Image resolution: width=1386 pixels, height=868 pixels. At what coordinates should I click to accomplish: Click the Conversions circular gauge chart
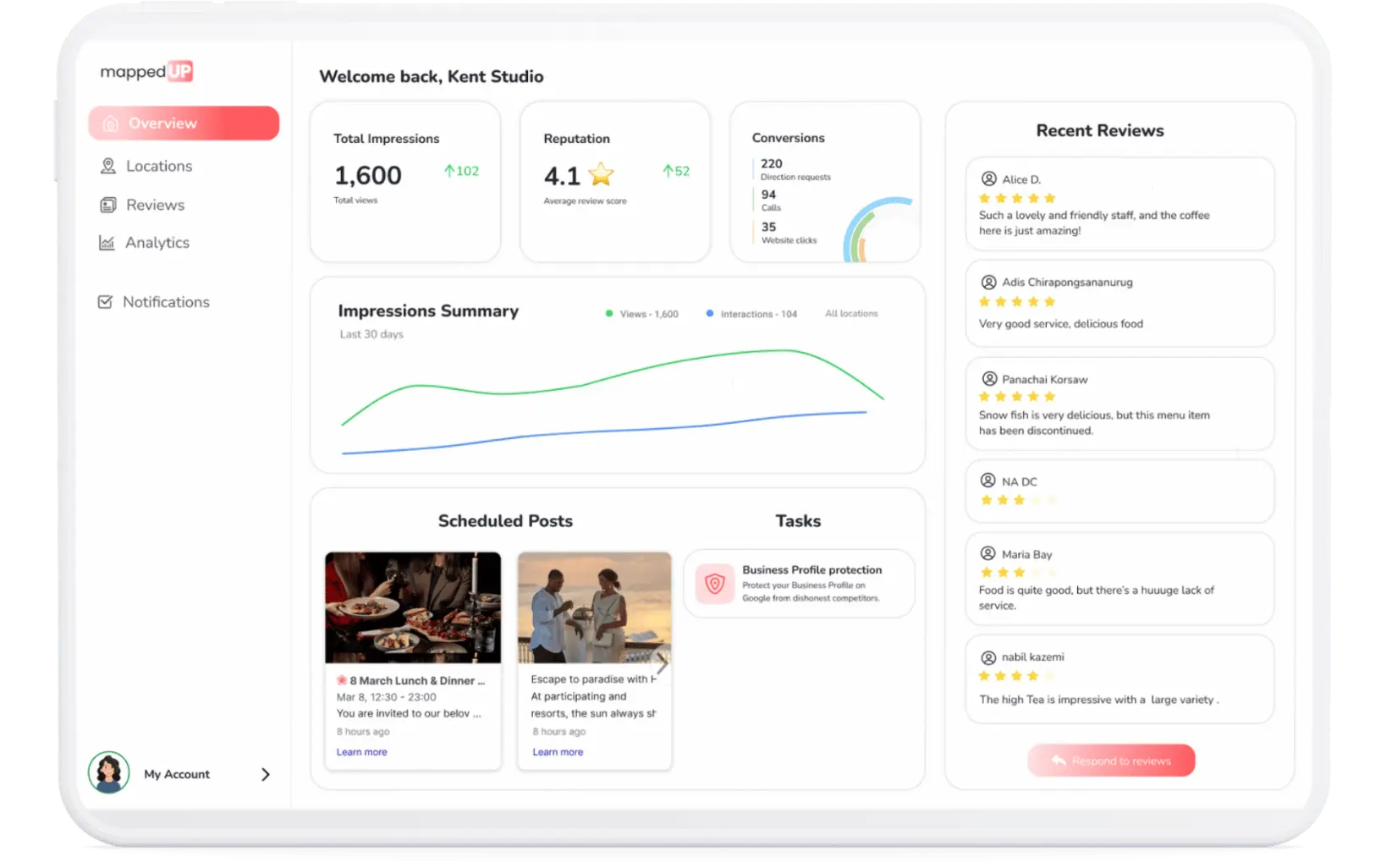tap(878, 230)
